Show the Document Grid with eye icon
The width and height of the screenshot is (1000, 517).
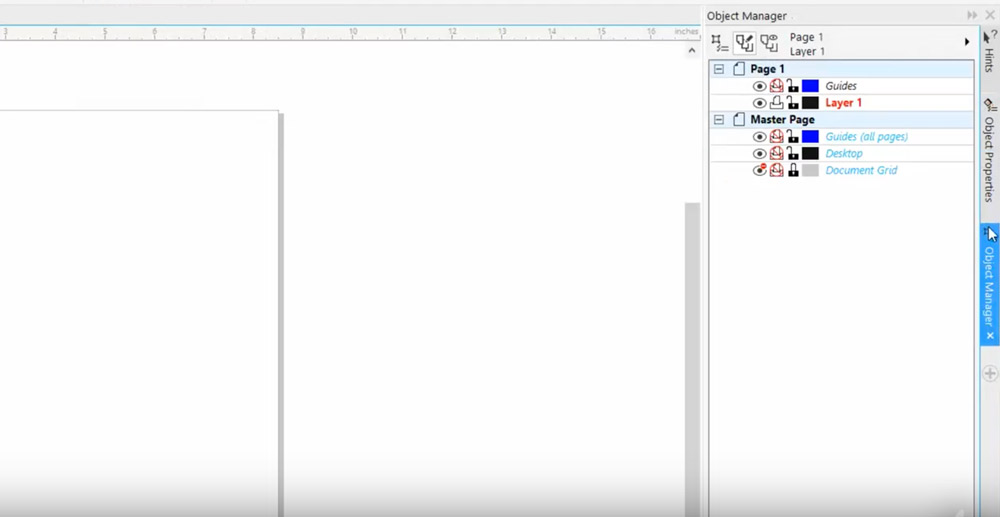click(x=759, y=170)
